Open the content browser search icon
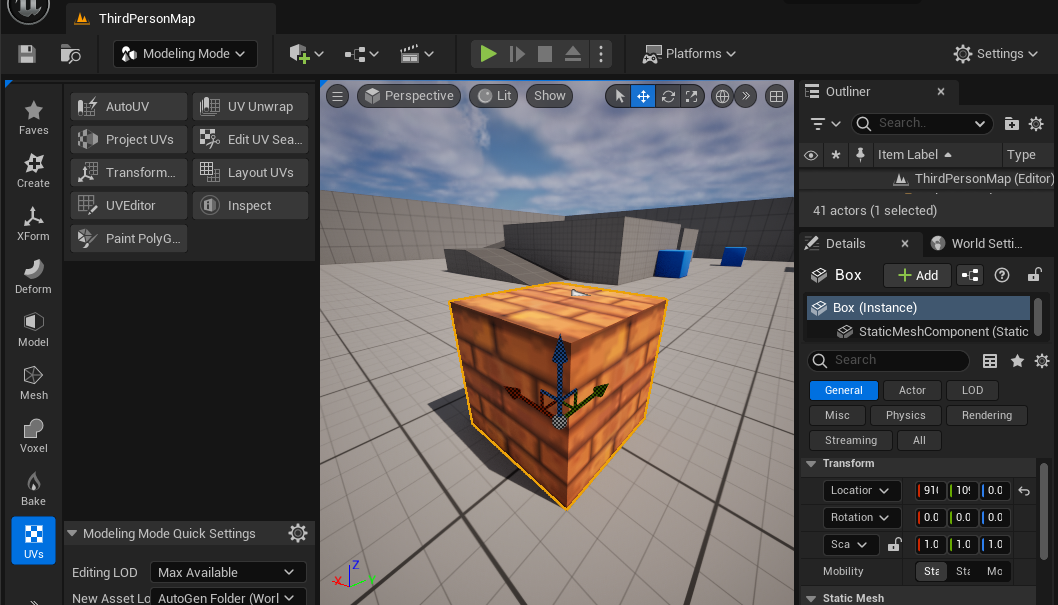1058x605 pixels. [x=70, y=54]
